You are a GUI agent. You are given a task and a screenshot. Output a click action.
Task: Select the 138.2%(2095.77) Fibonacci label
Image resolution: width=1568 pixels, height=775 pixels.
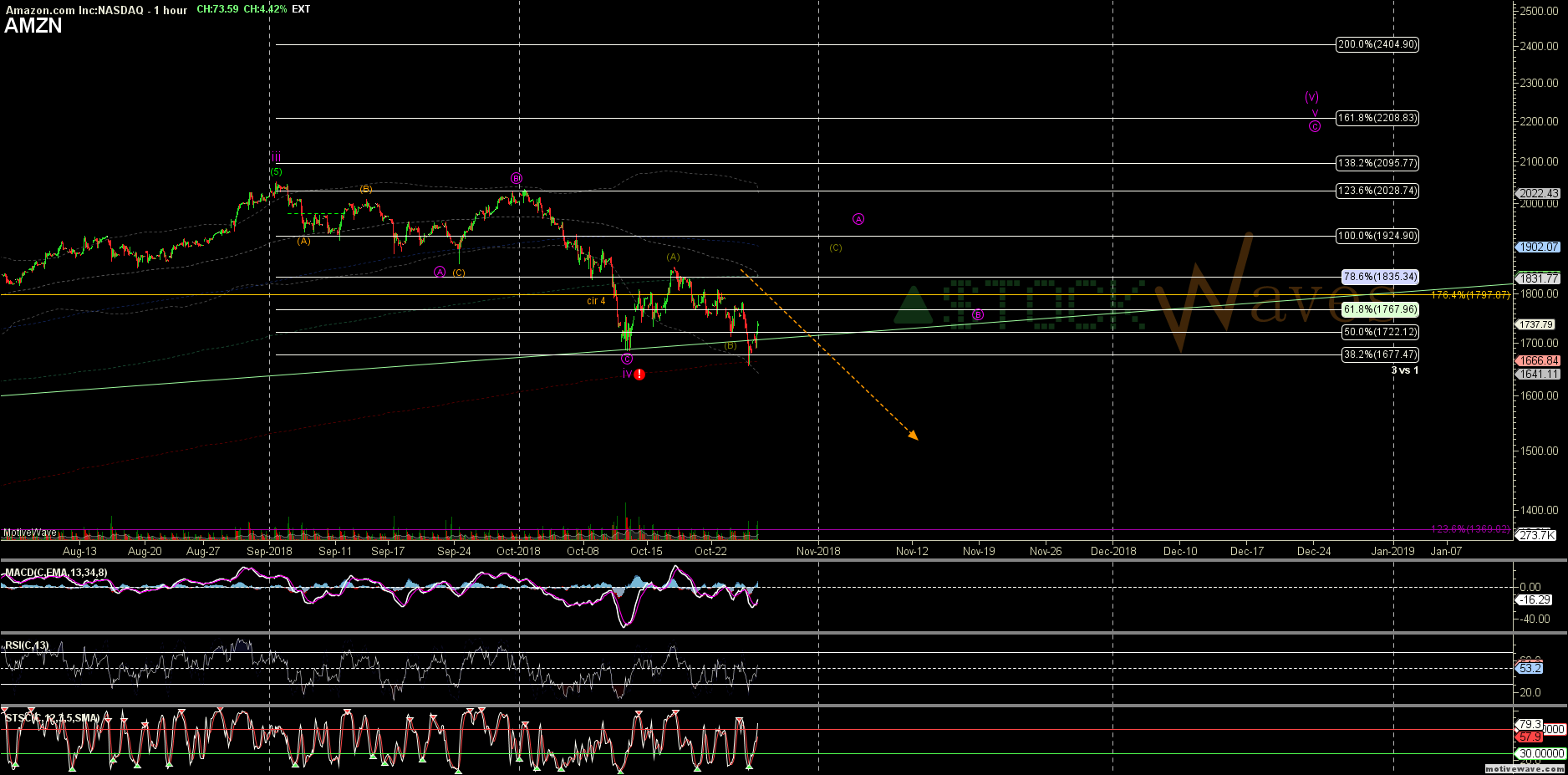1377,163
